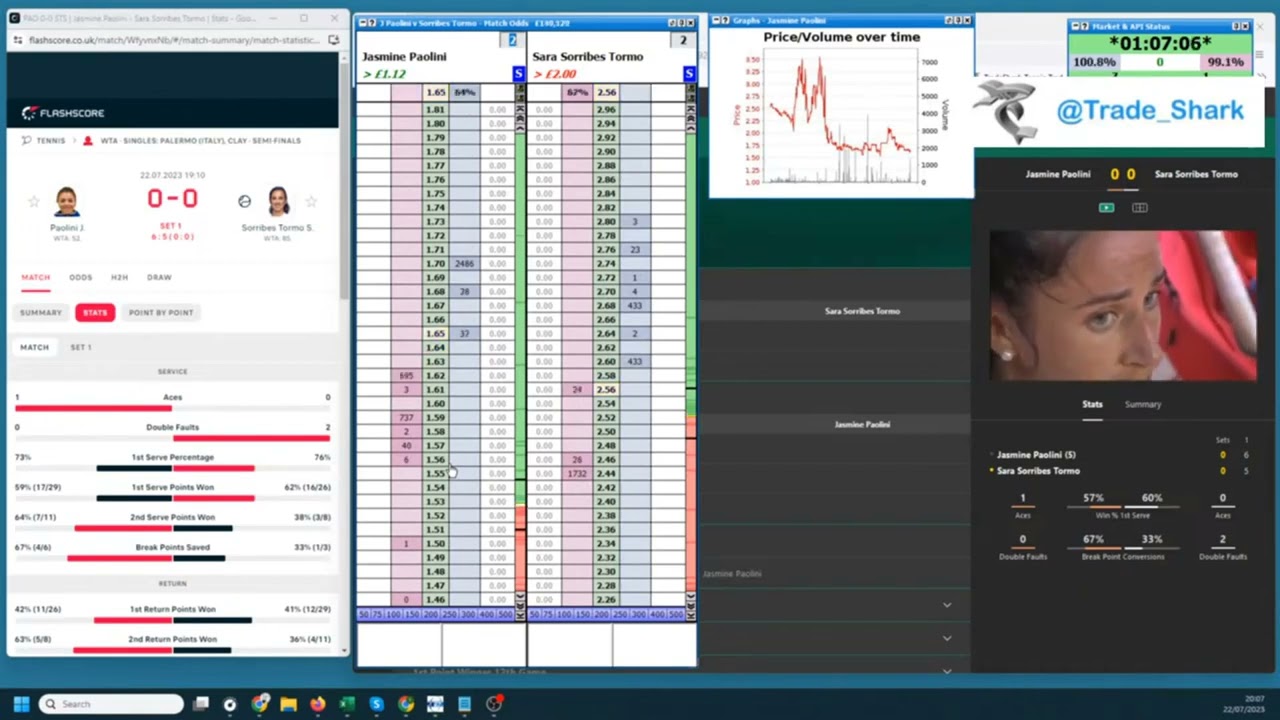Click the TENNIS breadcrumb link
Image resolution: width=1280 pixels, height=720 pixels.
50,141
